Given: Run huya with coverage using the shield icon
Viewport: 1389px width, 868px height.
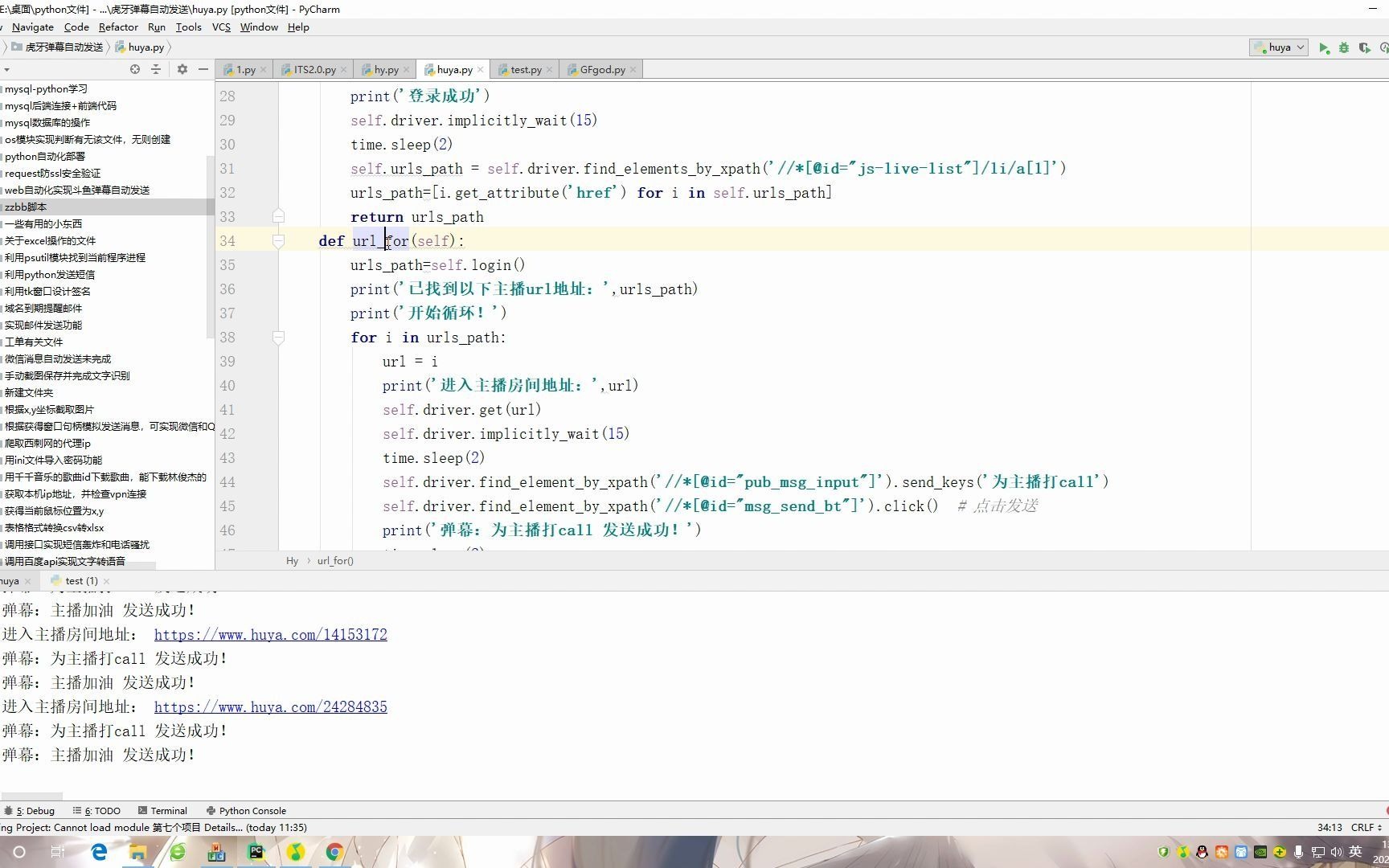Looking at the screenshot, I should (1365, 47).
